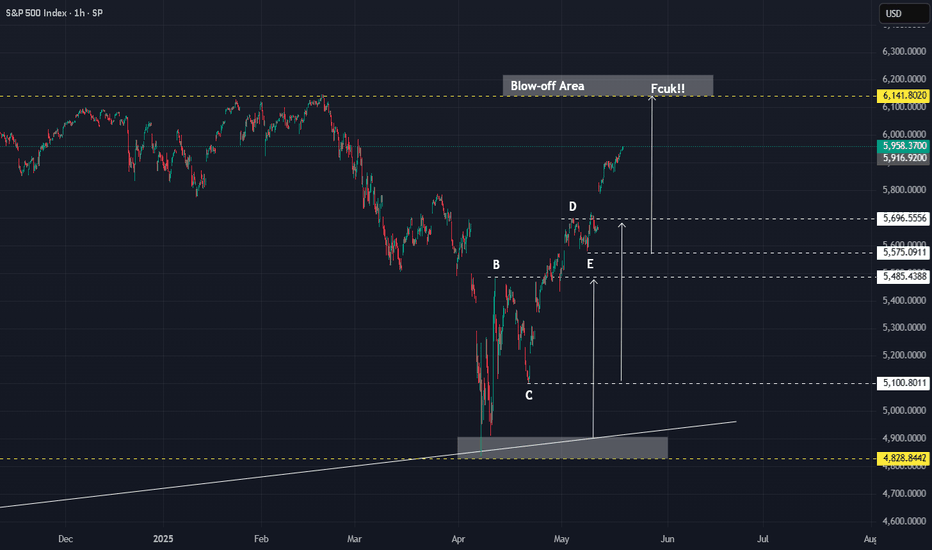Click the 5,485.4388 price level label
Viewport: 932px width, 550px height.
pos(904,276)
